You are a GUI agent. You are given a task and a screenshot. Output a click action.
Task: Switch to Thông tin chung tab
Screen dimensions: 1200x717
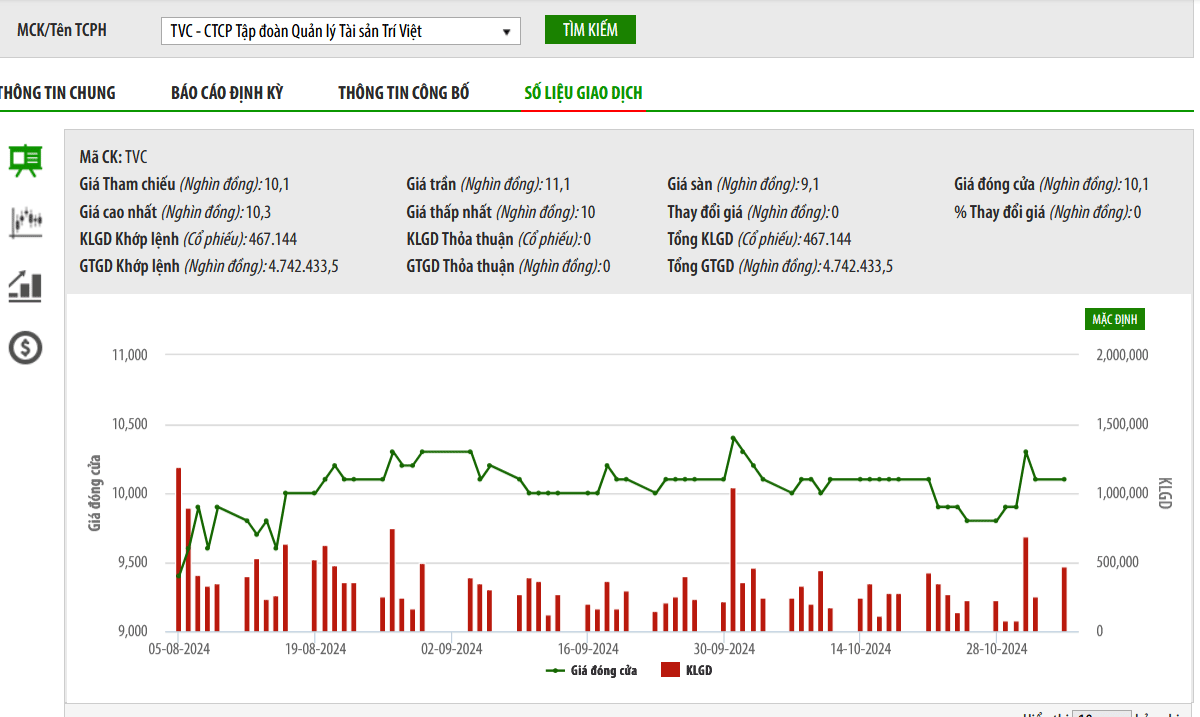click(57, 93)
